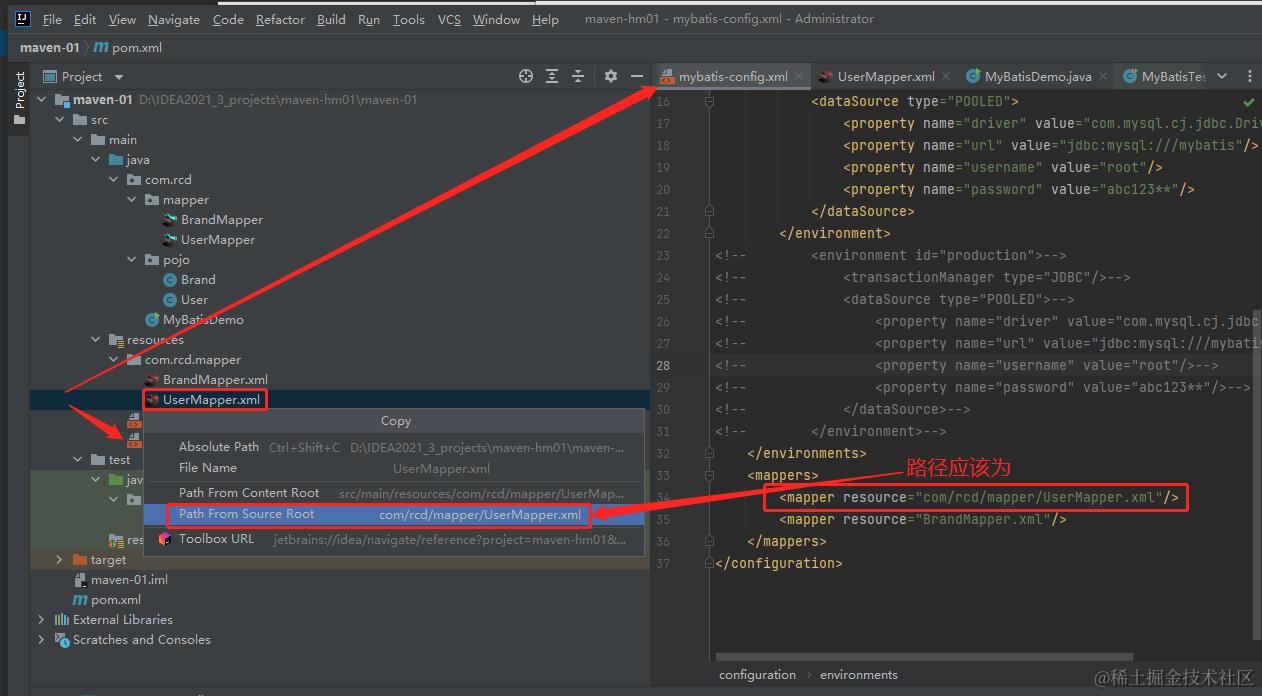This screenshot has height=696, width=1262.
Task: Switch to the MyBatisDemo.java tab
Action: 1038,76
